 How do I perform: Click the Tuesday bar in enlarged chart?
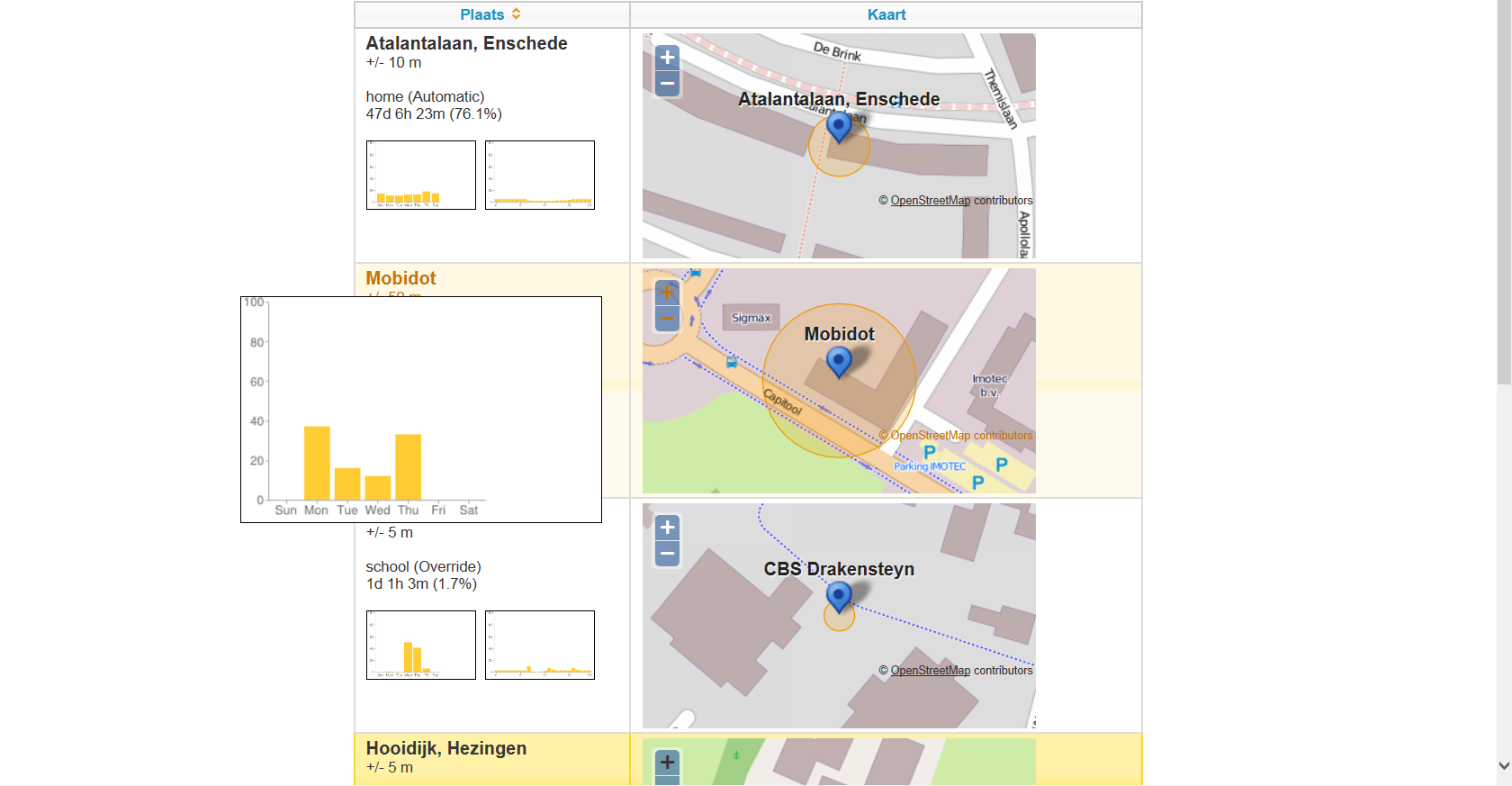[347, 484]
